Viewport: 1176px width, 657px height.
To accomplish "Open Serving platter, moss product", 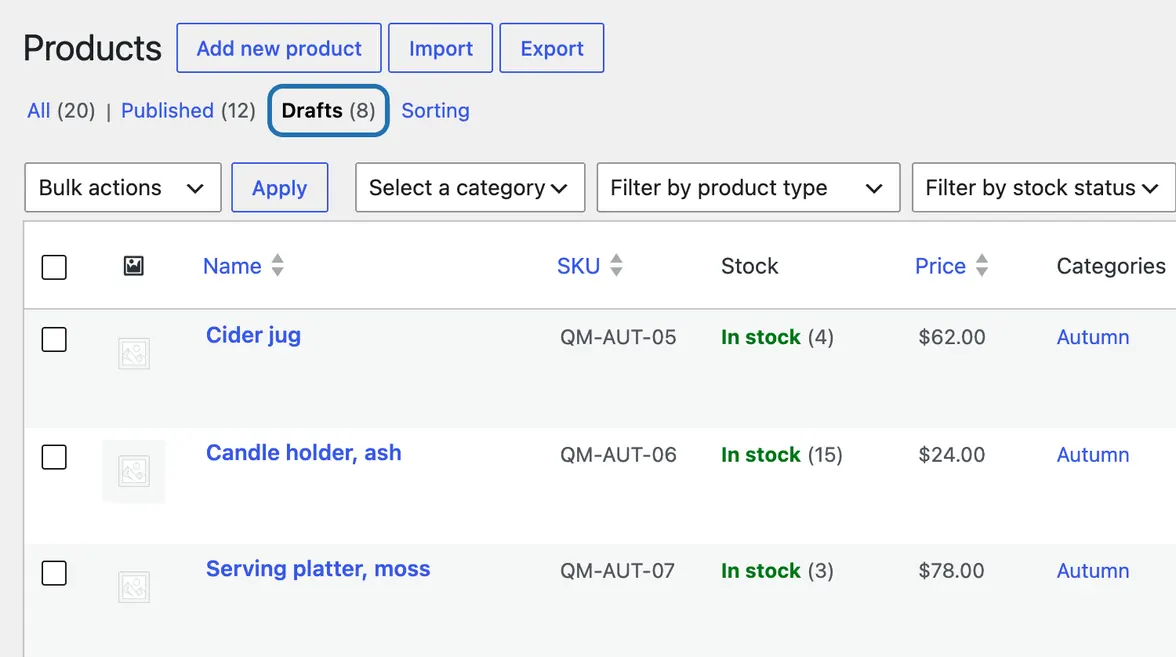I will [318, 569].
